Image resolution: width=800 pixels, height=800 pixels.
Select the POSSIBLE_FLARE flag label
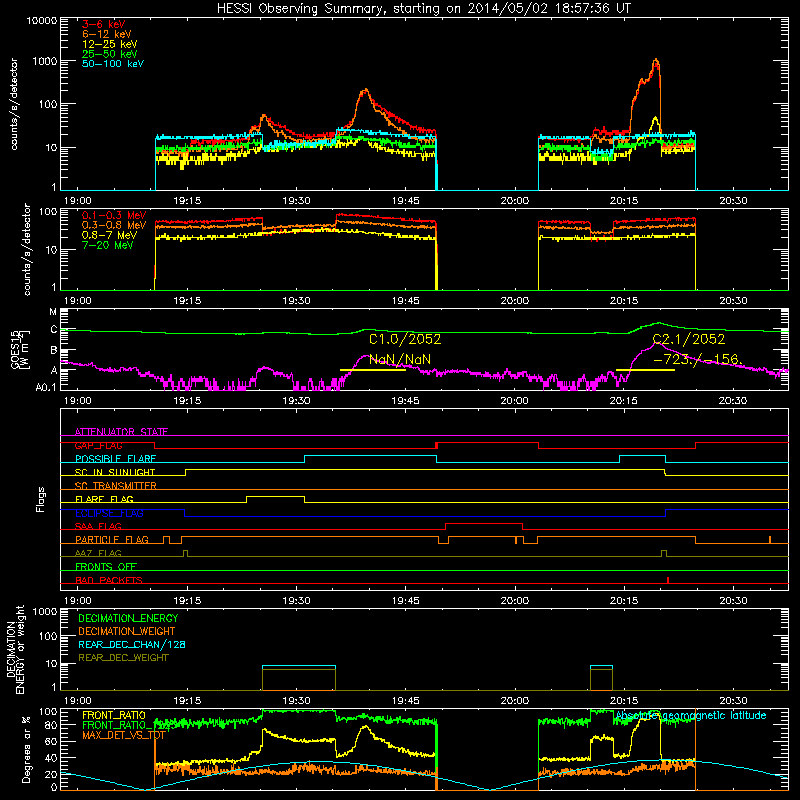pyautogui.click(x=115, y=459)
